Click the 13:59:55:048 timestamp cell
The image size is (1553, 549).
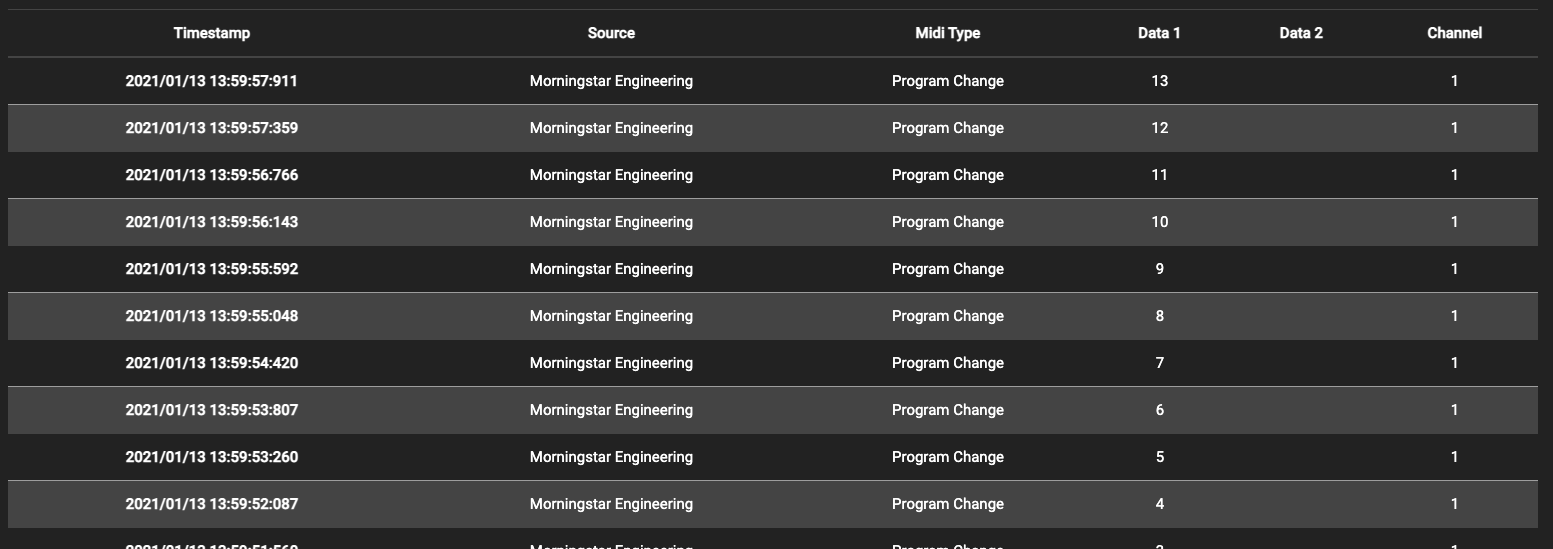pos(212,316)
